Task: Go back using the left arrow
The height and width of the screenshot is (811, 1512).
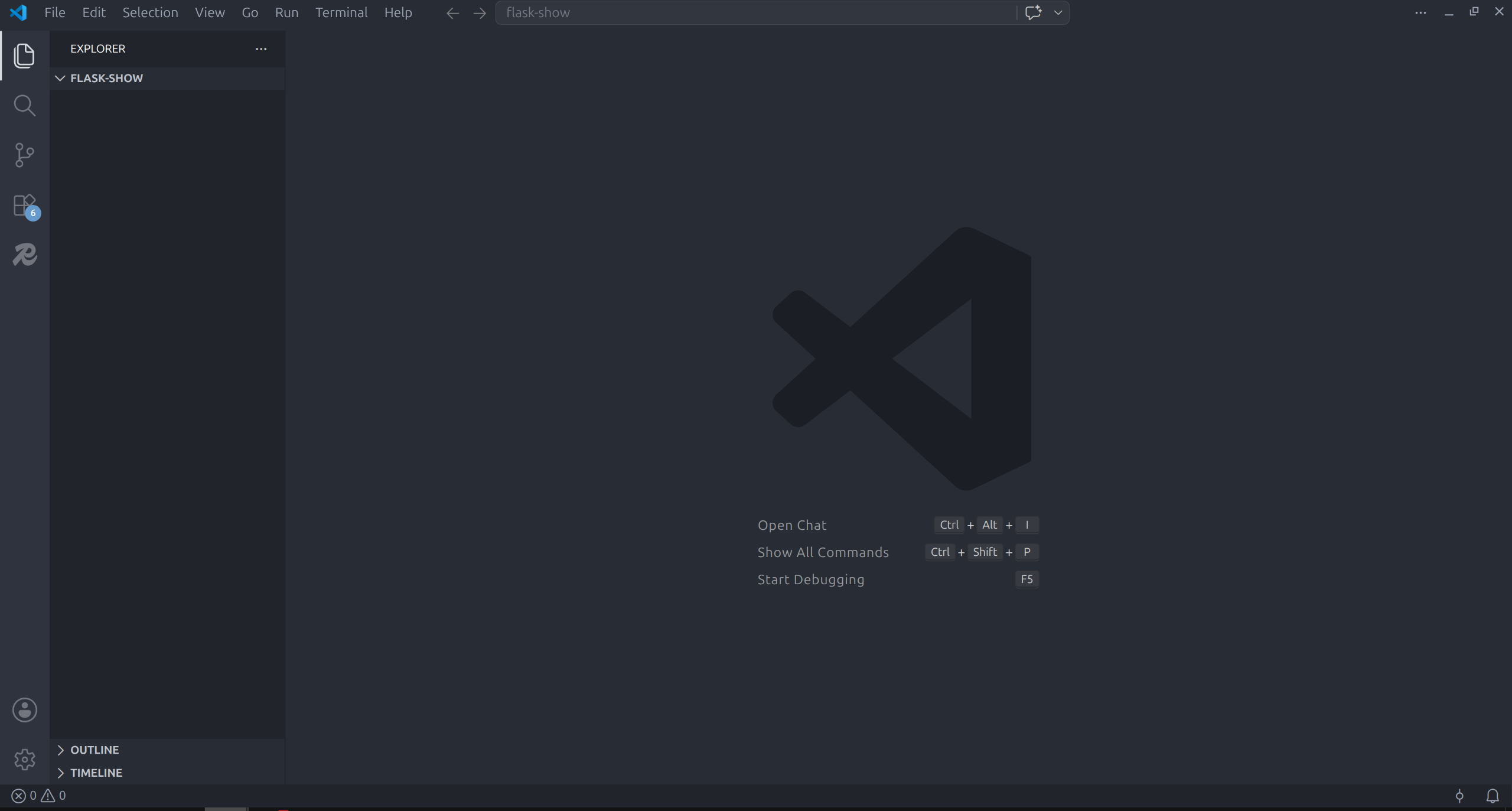Action: point(452,13)
